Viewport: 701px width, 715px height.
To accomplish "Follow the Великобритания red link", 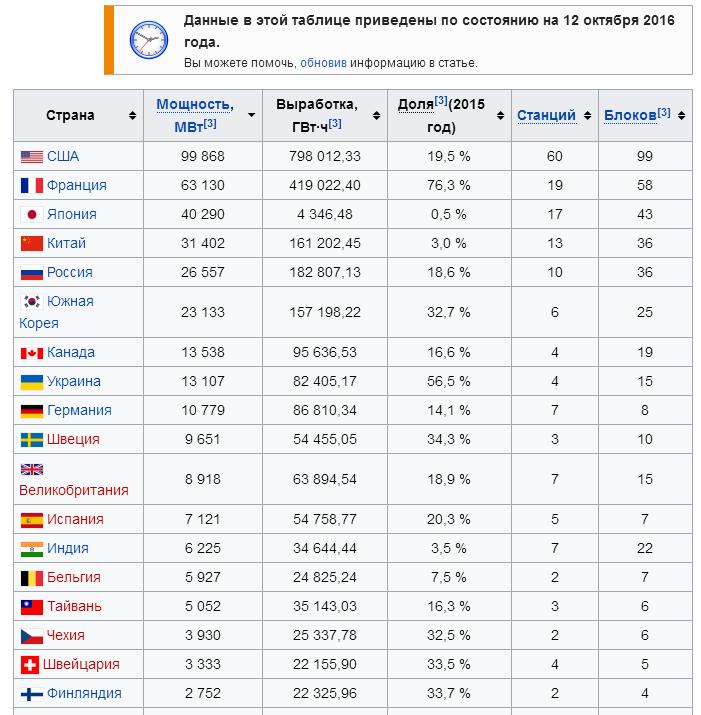I will (74, 490).
